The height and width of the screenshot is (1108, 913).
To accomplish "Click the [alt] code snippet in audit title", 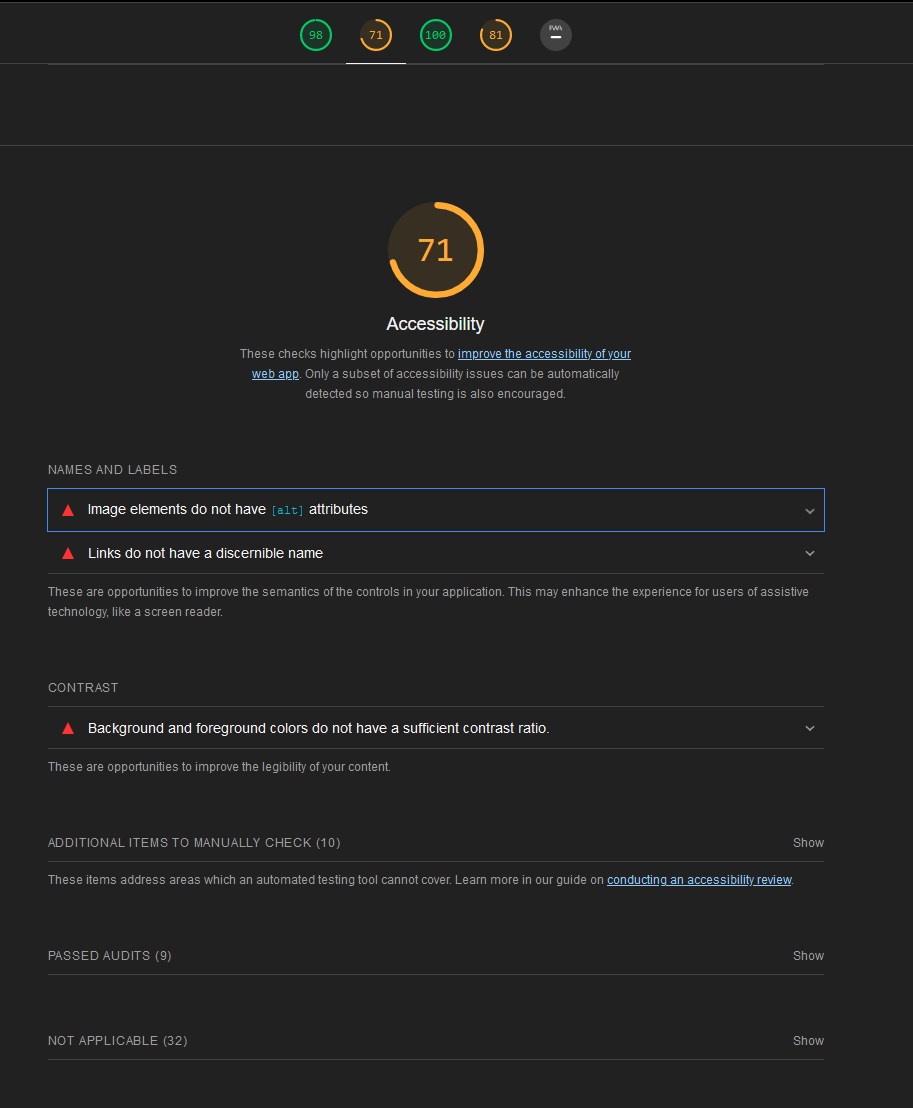I will 288,510.
